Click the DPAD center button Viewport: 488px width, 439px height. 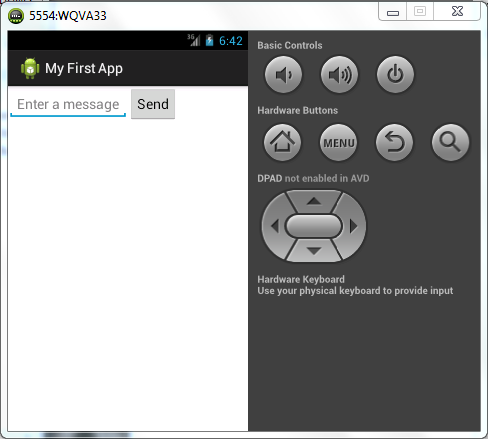(x=314, y=226)
